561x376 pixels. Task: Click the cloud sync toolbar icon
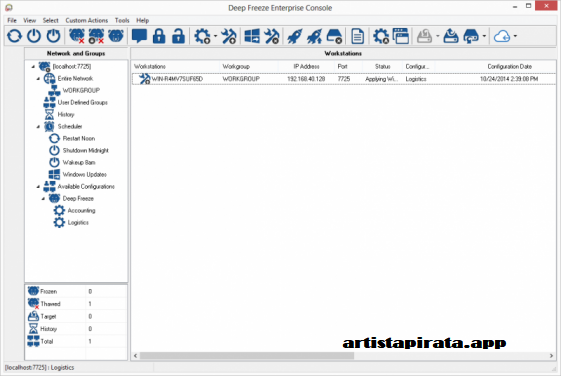[x=502, y=36]
